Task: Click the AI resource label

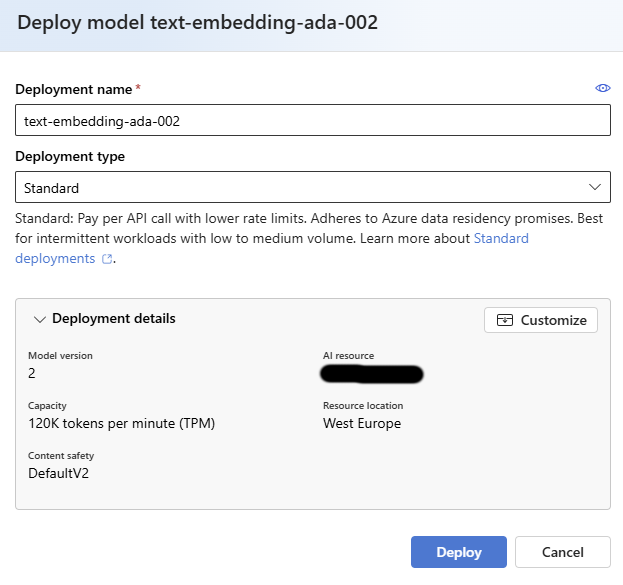Action: [348, 356]
